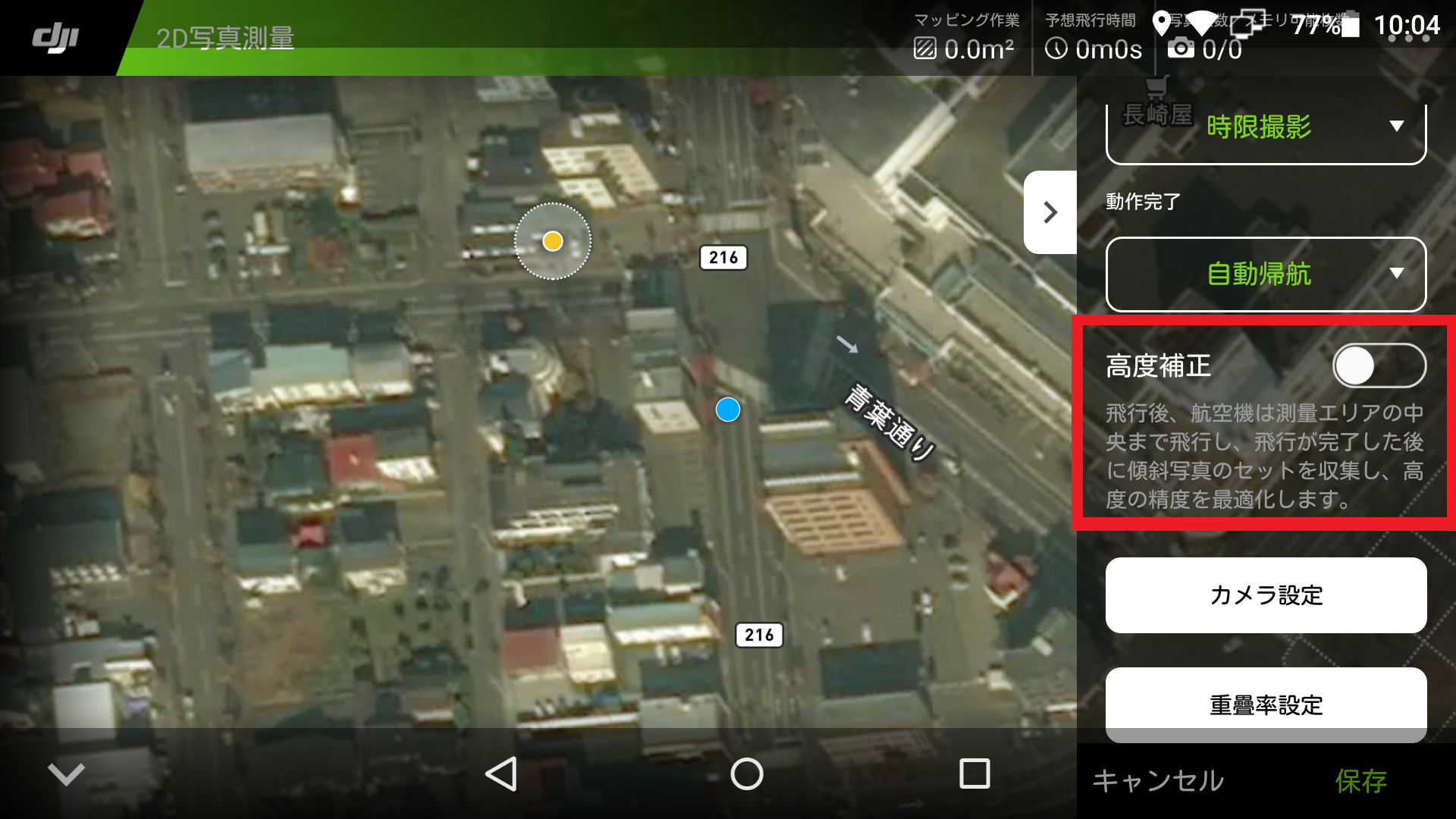Screen dimensions: 1456x819
Task: Tap Android home circle button
Action: [x=747, y=774]
